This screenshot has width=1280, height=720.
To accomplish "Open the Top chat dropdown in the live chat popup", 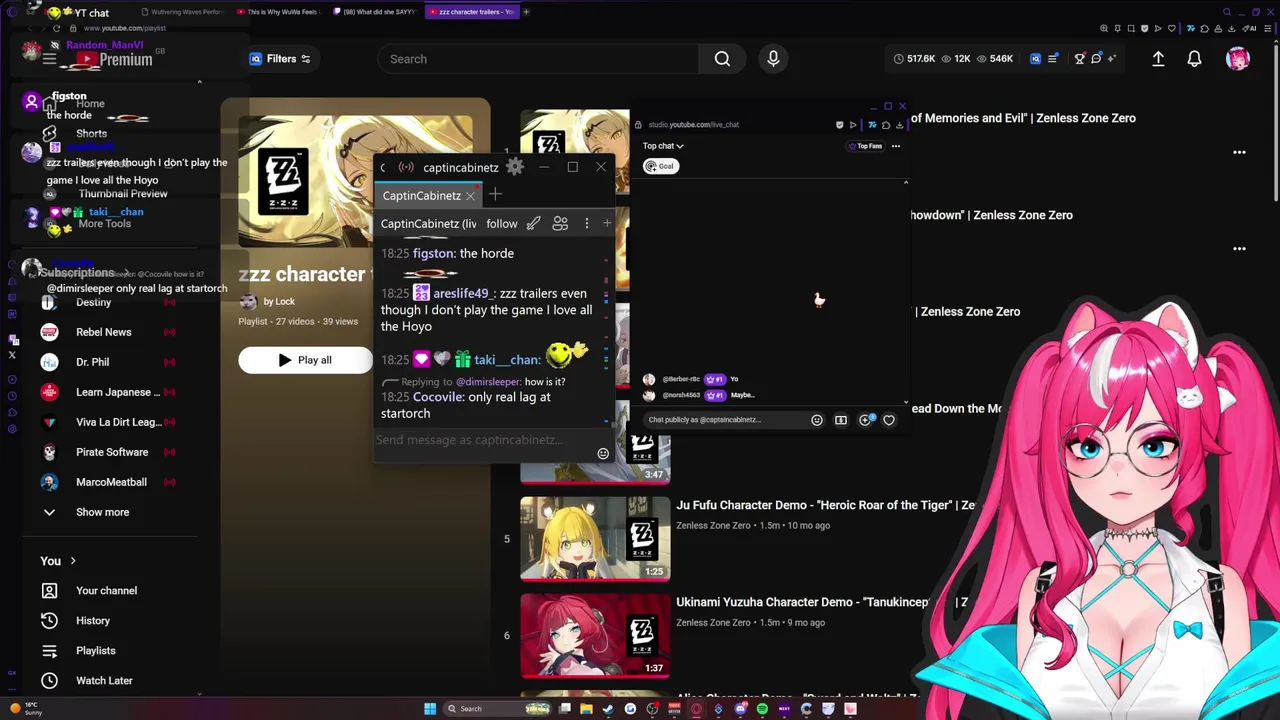I will [x=663, y=146].
